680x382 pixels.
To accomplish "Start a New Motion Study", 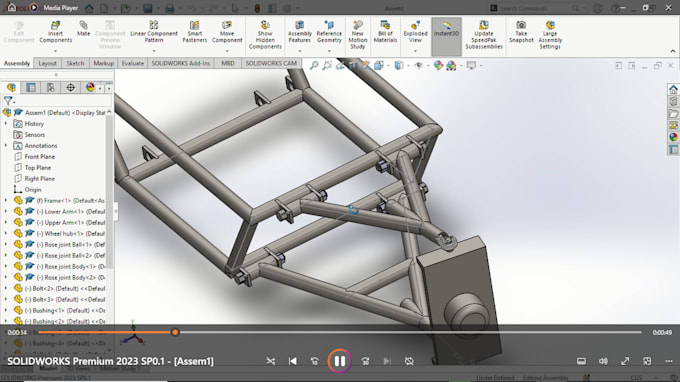I will click(x=357, y=35).
